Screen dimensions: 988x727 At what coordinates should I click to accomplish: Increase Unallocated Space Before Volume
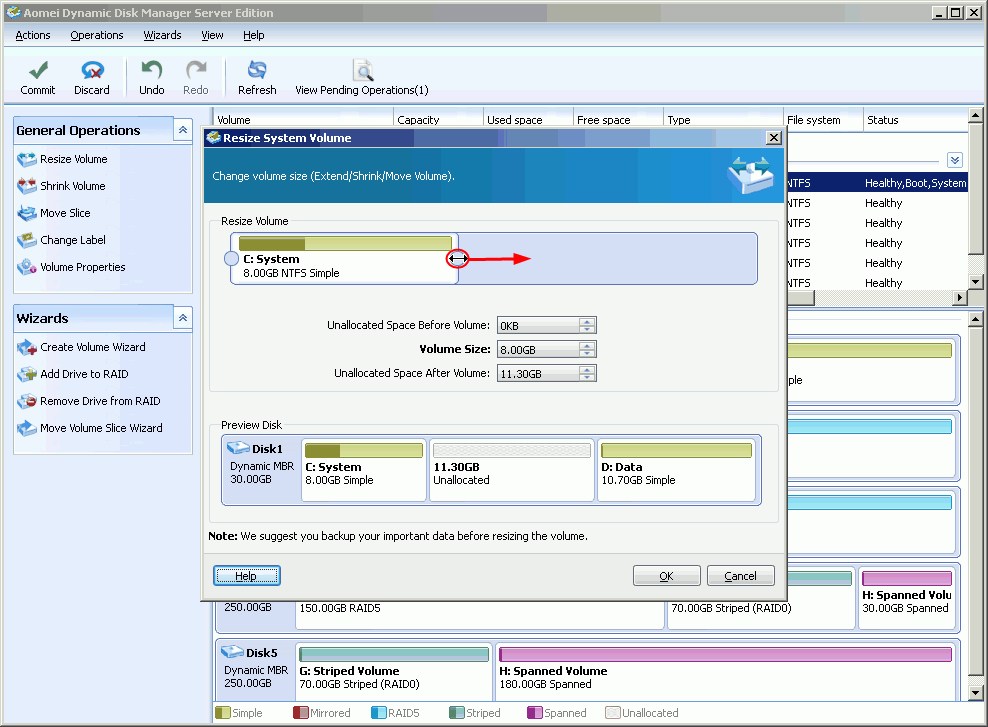(587, 321)
